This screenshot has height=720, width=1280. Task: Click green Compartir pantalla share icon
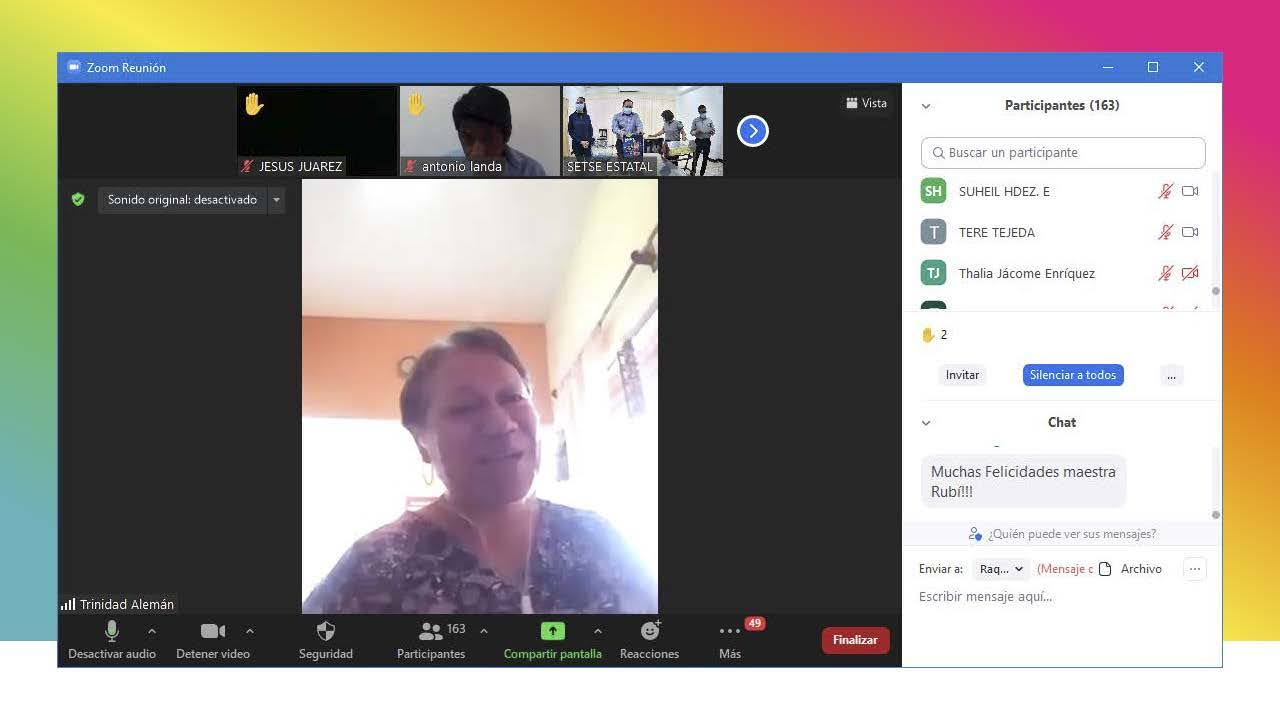pyautogui.click(x=553, y=631)
